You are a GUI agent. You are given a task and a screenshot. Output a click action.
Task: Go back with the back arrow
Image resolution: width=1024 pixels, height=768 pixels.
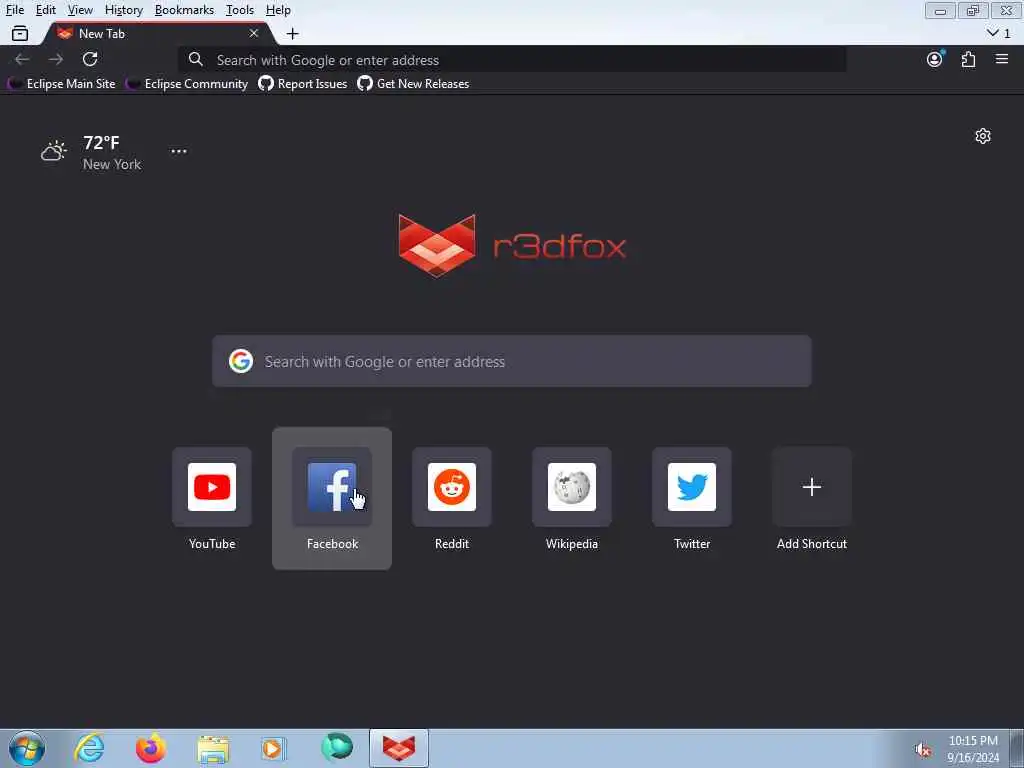[x=22, y=59]
